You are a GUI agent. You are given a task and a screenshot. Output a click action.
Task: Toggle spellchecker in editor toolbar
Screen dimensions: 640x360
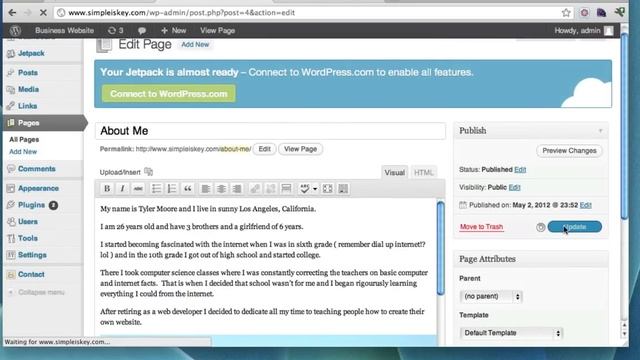(304, 189)
